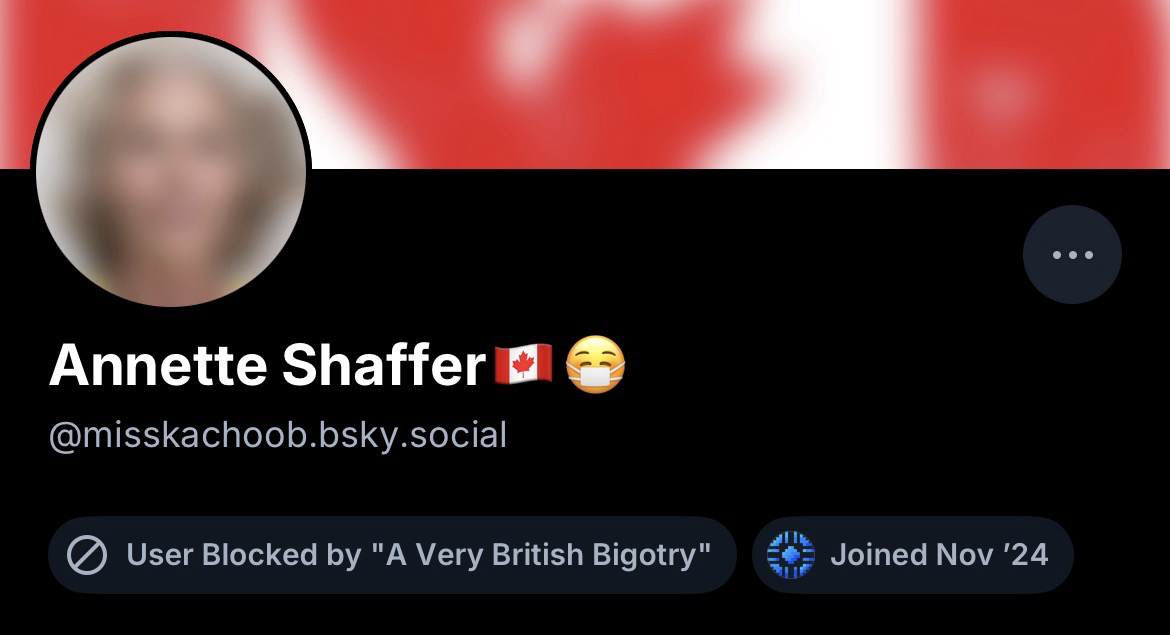Select the @misskachoob.bsky.social handle
The width and height of the screenshot is (1170, 635).
click(278, 435)
